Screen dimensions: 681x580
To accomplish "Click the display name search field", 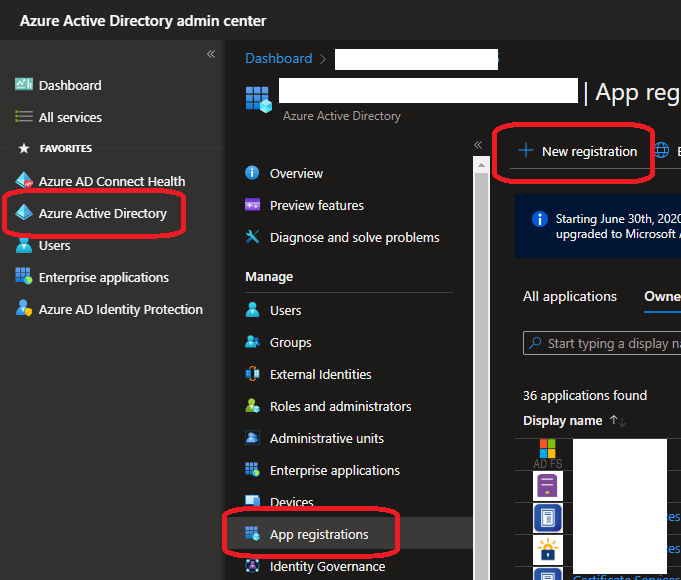I will click(x=610, y=343).
